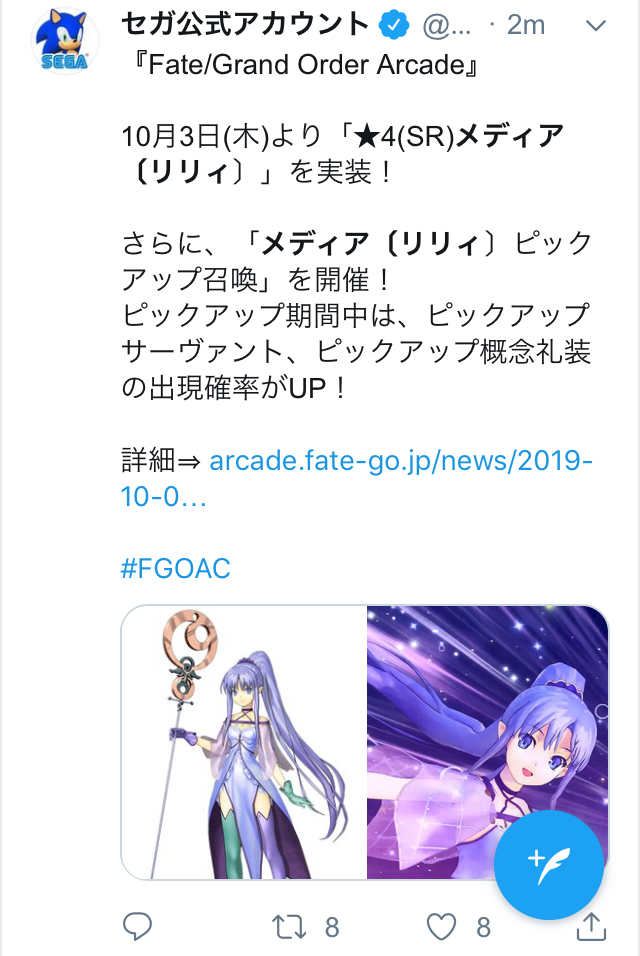The width and height of the screenshot is (640, 956).
Task: Reply using the speech bubble icon
Action: [x=138, y=927]
